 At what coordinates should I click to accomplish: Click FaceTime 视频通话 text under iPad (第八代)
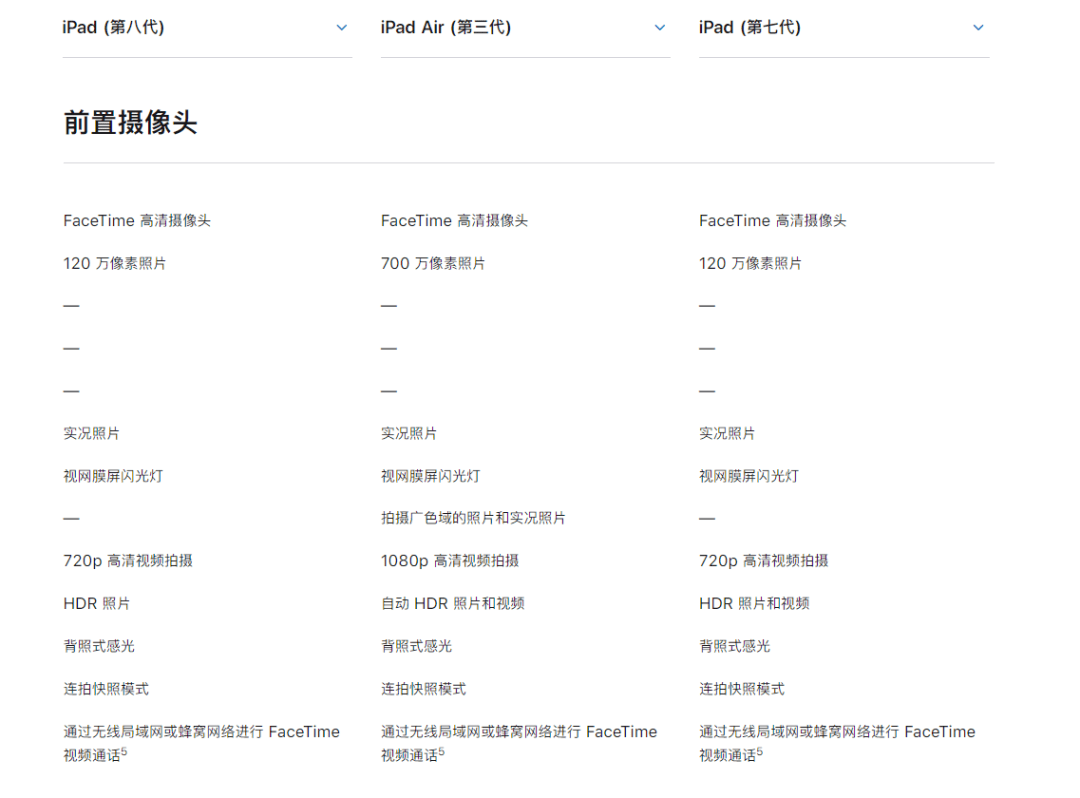click(x=202, y=744)
